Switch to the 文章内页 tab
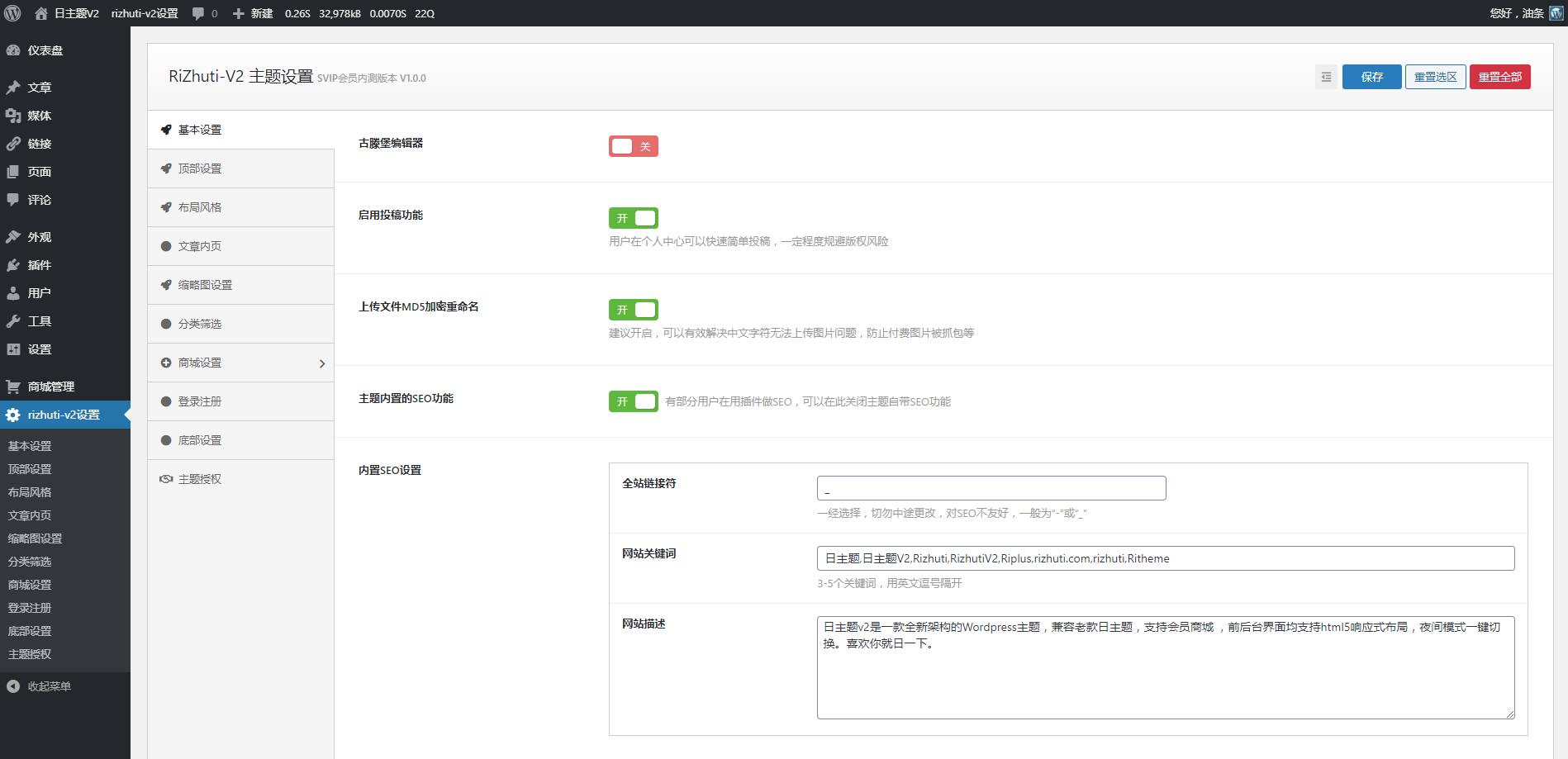This screenshot has height=759, width=1568. [240, 246]
